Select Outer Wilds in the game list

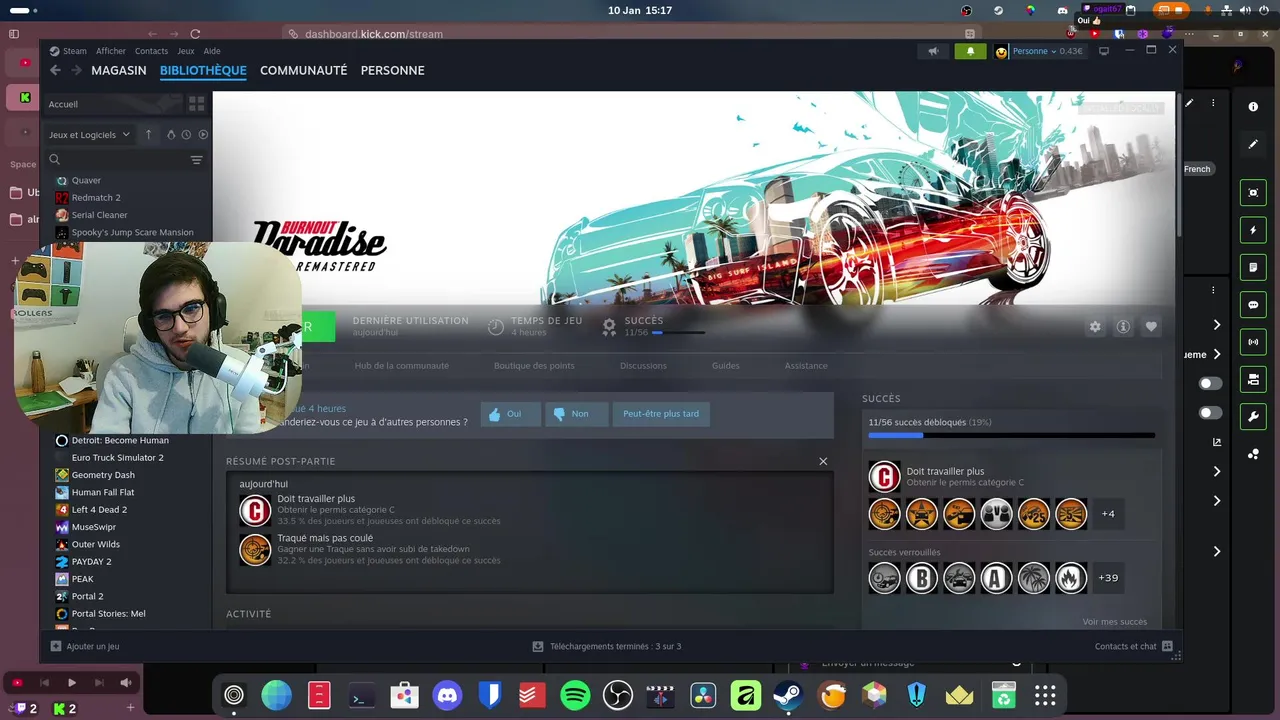pyautogui.click(x=96, y=544)
